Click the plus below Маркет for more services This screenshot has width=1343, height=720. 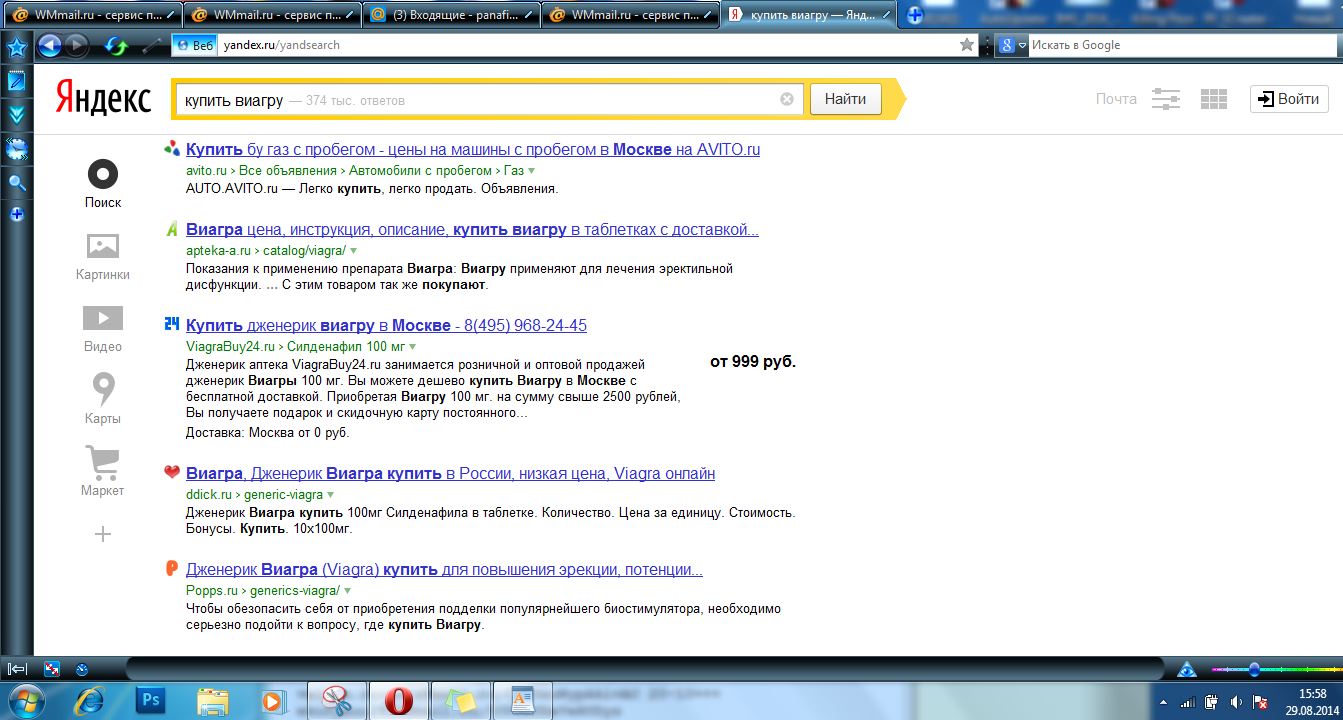(x=103, y=534)
